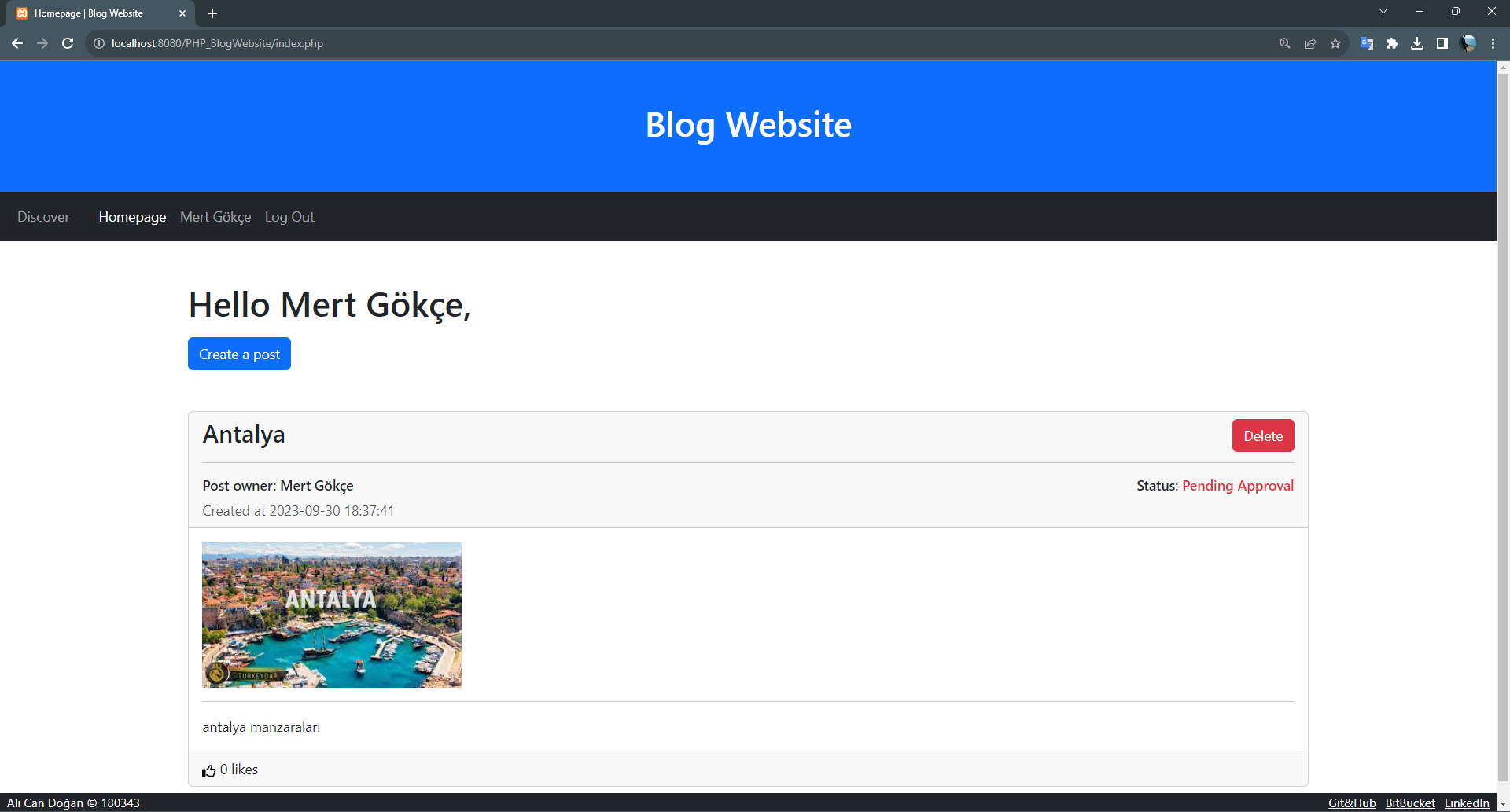Select the back navigation arrow

point(17,43)
